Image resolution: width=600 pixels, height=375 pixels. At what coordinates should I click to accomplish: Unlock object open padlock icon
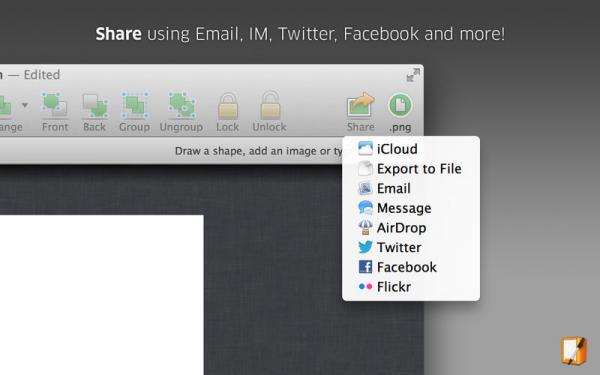[270, 105]
